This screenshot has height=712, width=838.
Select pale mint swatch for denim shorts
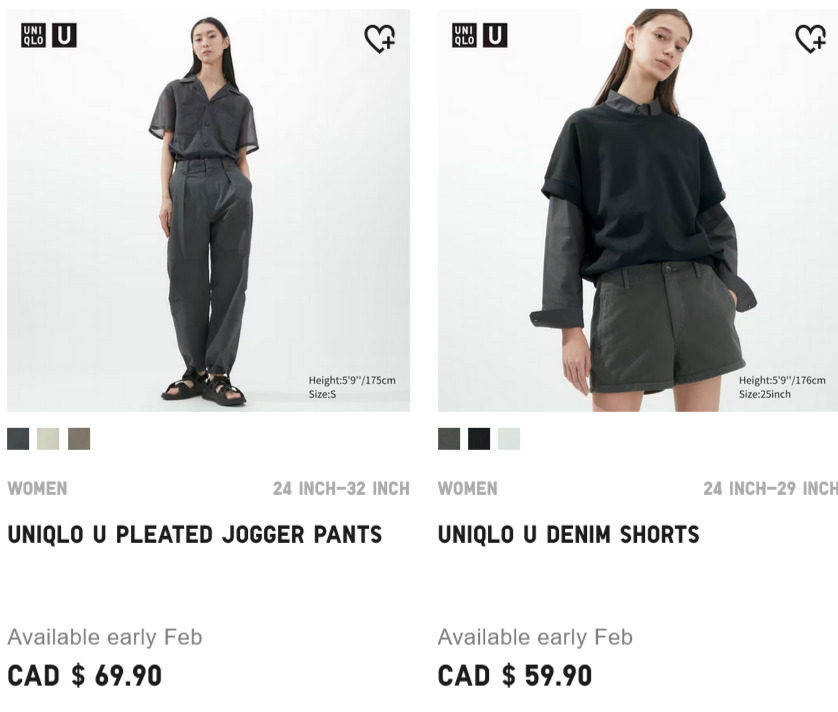click(x=509, y=439)
